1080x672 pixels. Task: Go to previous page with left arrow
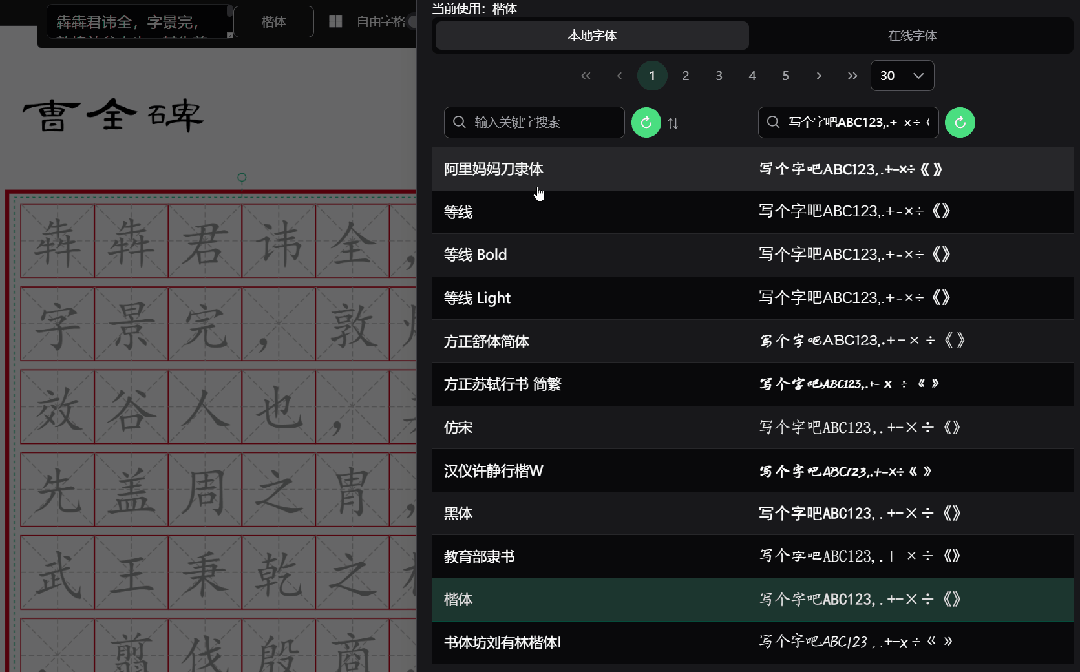coord(618,75)
